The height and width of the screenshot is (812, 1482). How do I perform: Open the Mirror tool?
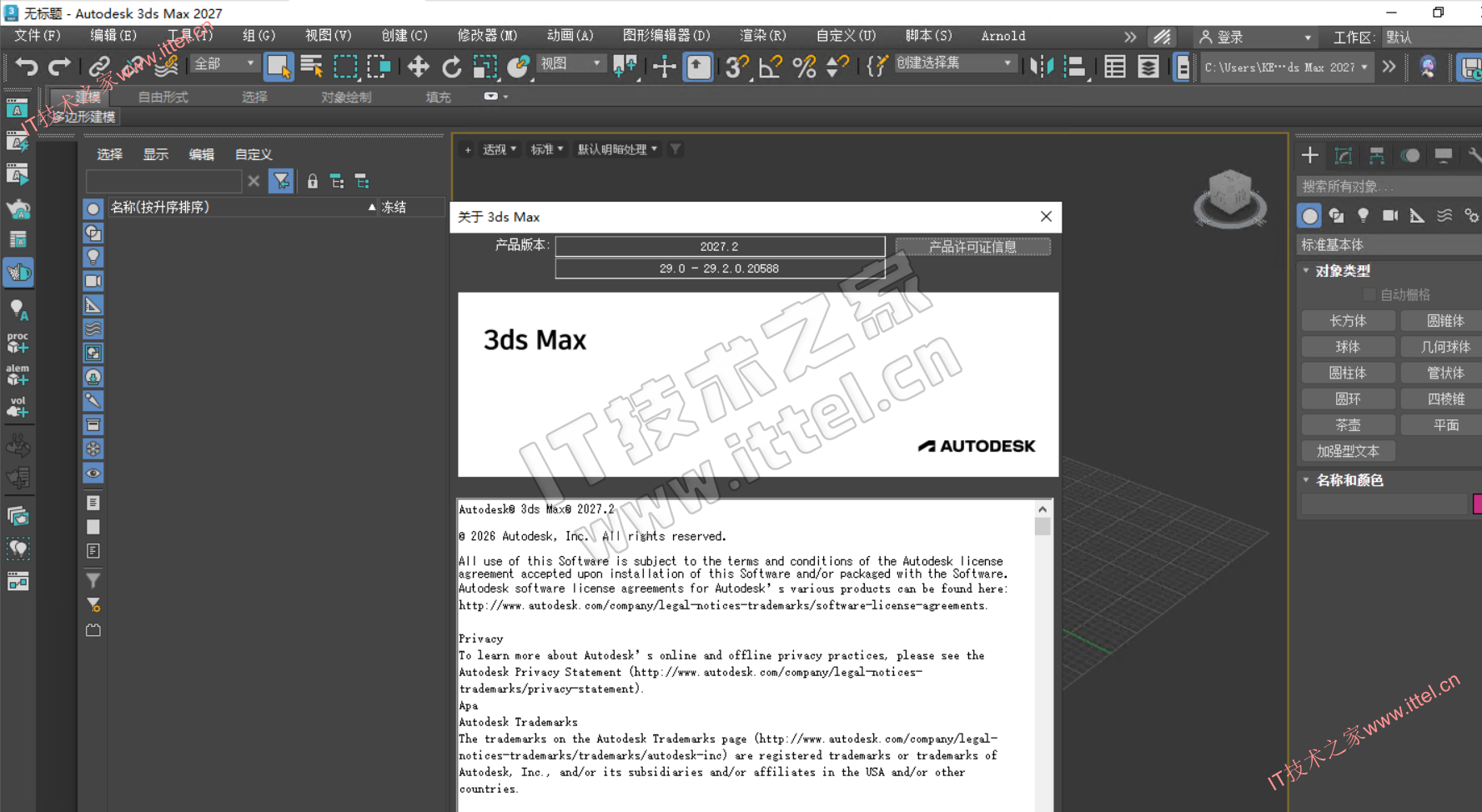coord(1042,66)
